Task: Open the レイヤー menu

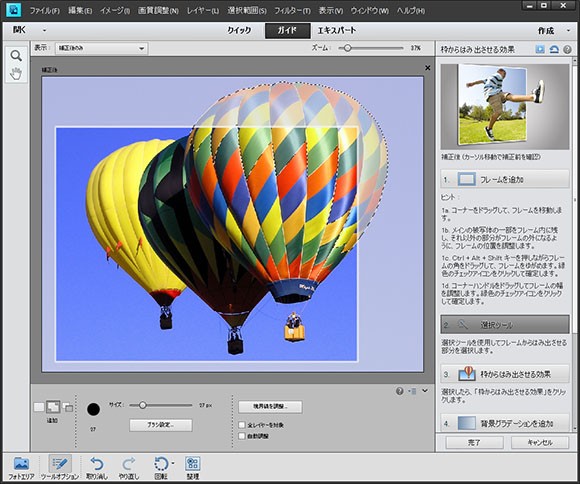Action: click(203, 11)
